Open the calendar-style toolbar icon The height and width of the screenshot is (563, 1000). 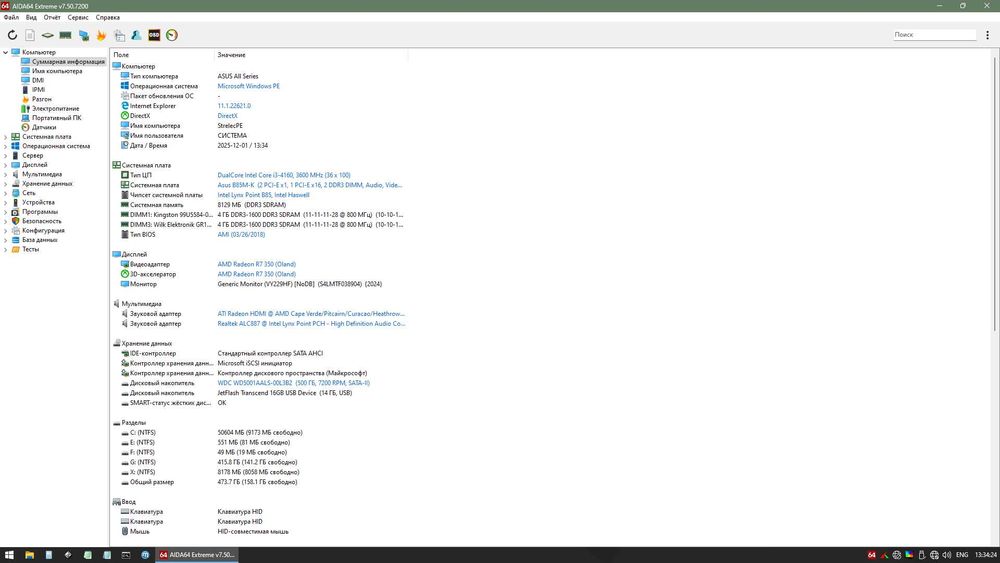coord(119,35)
